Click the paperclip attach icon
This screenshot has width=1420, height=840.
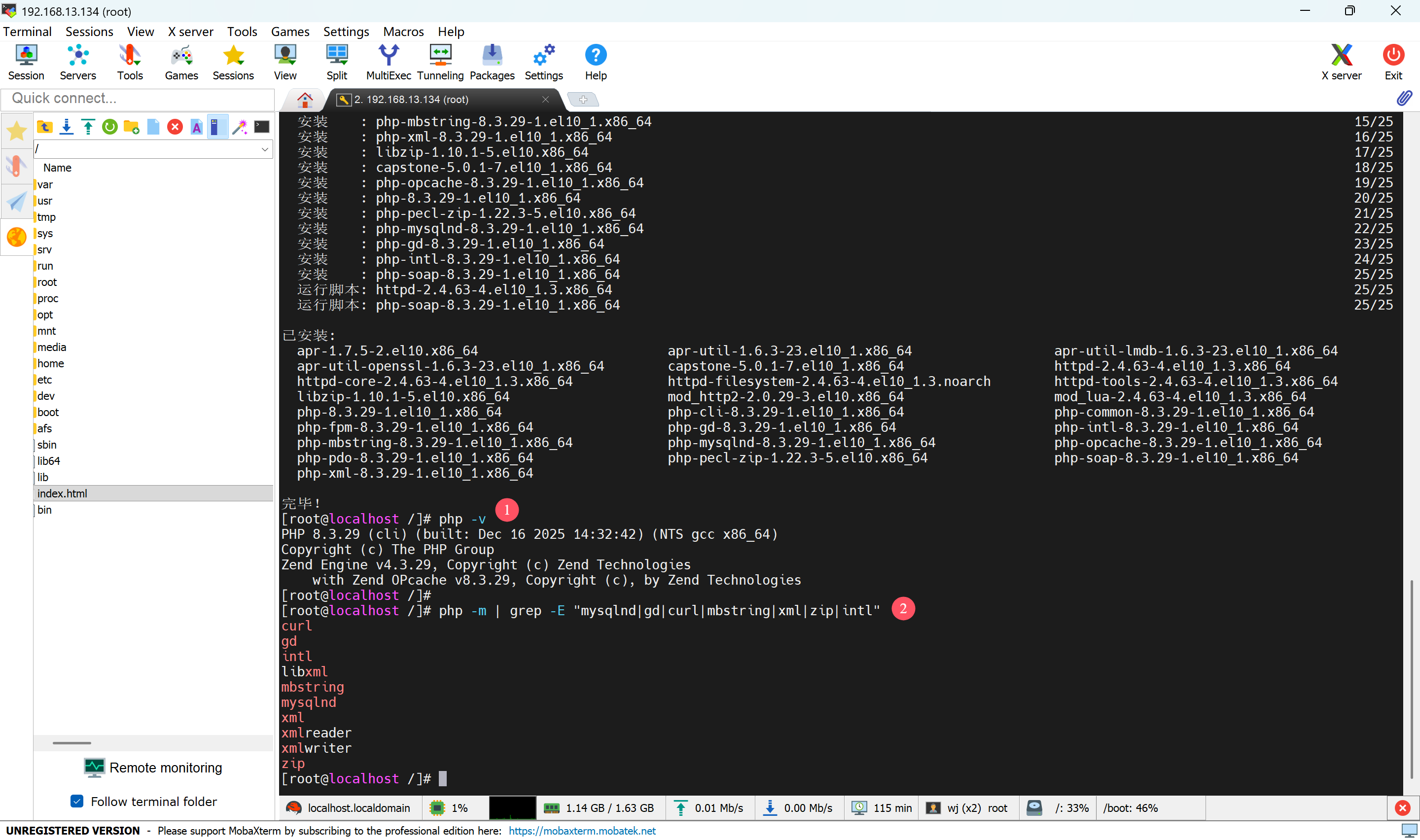1404,99
